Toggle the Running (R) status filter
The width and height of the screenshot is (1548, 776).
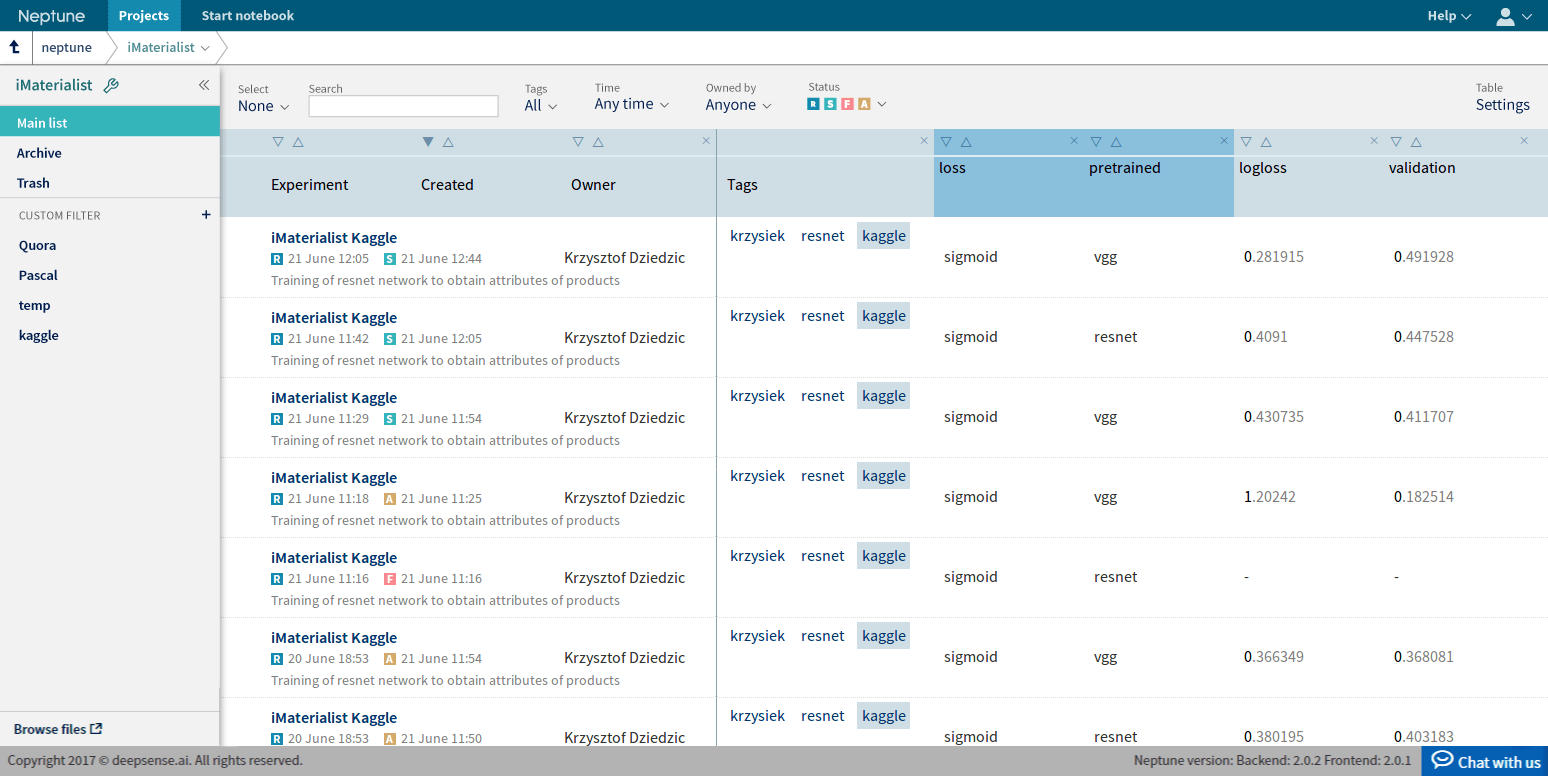814,104
